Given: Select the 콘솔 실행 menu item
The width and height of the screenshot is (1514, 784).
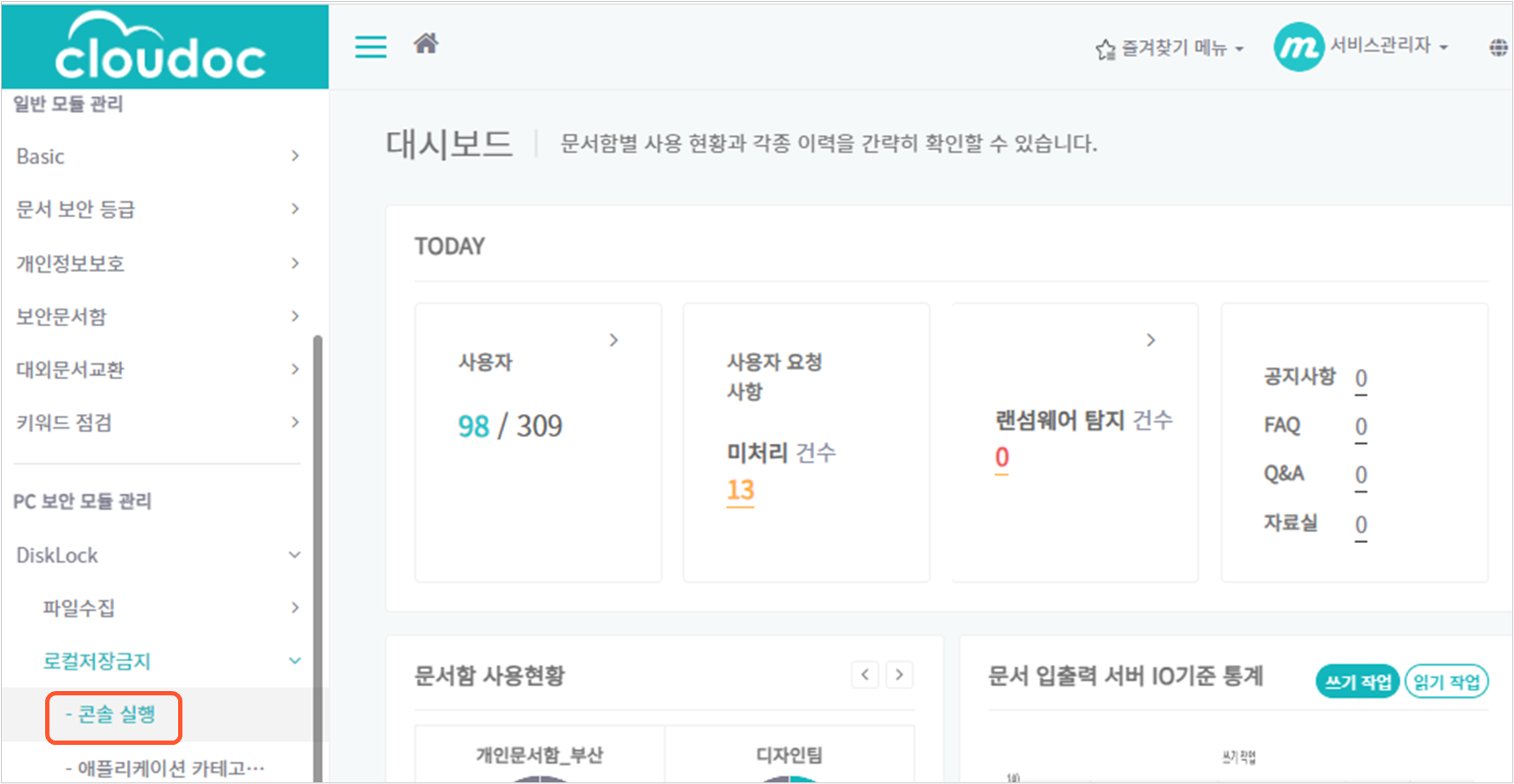Looking at the screenshot, I should 113,714.
